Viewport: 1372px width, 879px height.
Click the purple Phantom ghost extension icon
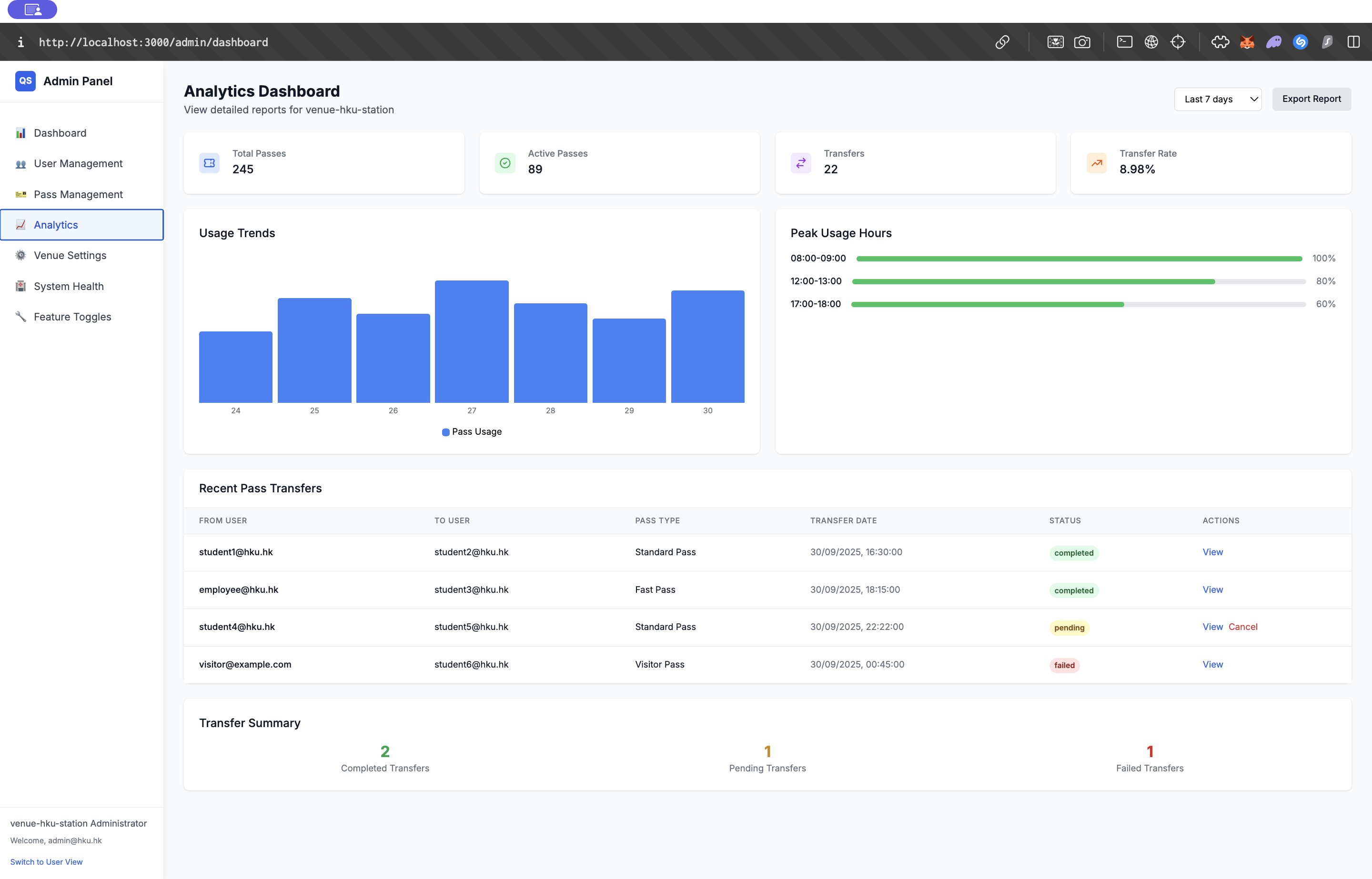pyautogui.click(x=1273, y=42)
